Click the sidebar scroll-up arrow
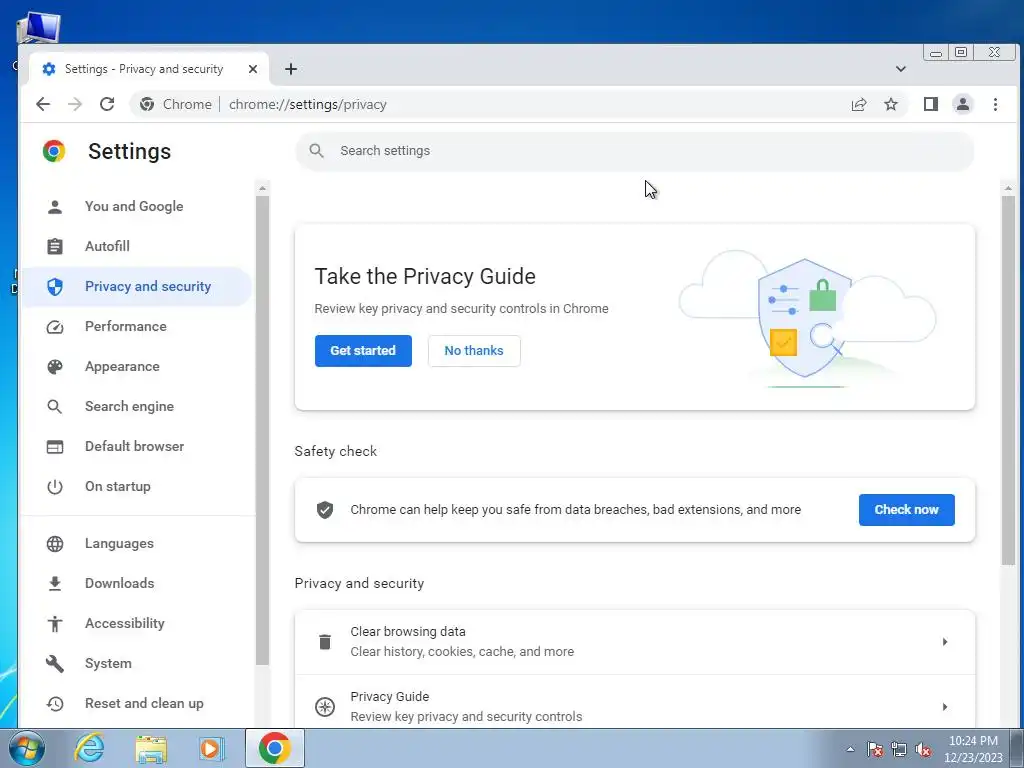This screenshot has width=1024, height=768. (263, 188)
